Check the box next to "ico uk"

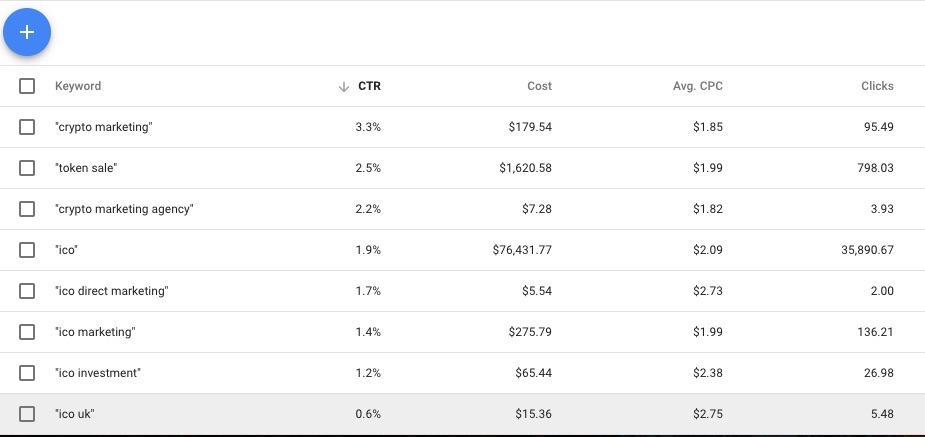[27, 414]
